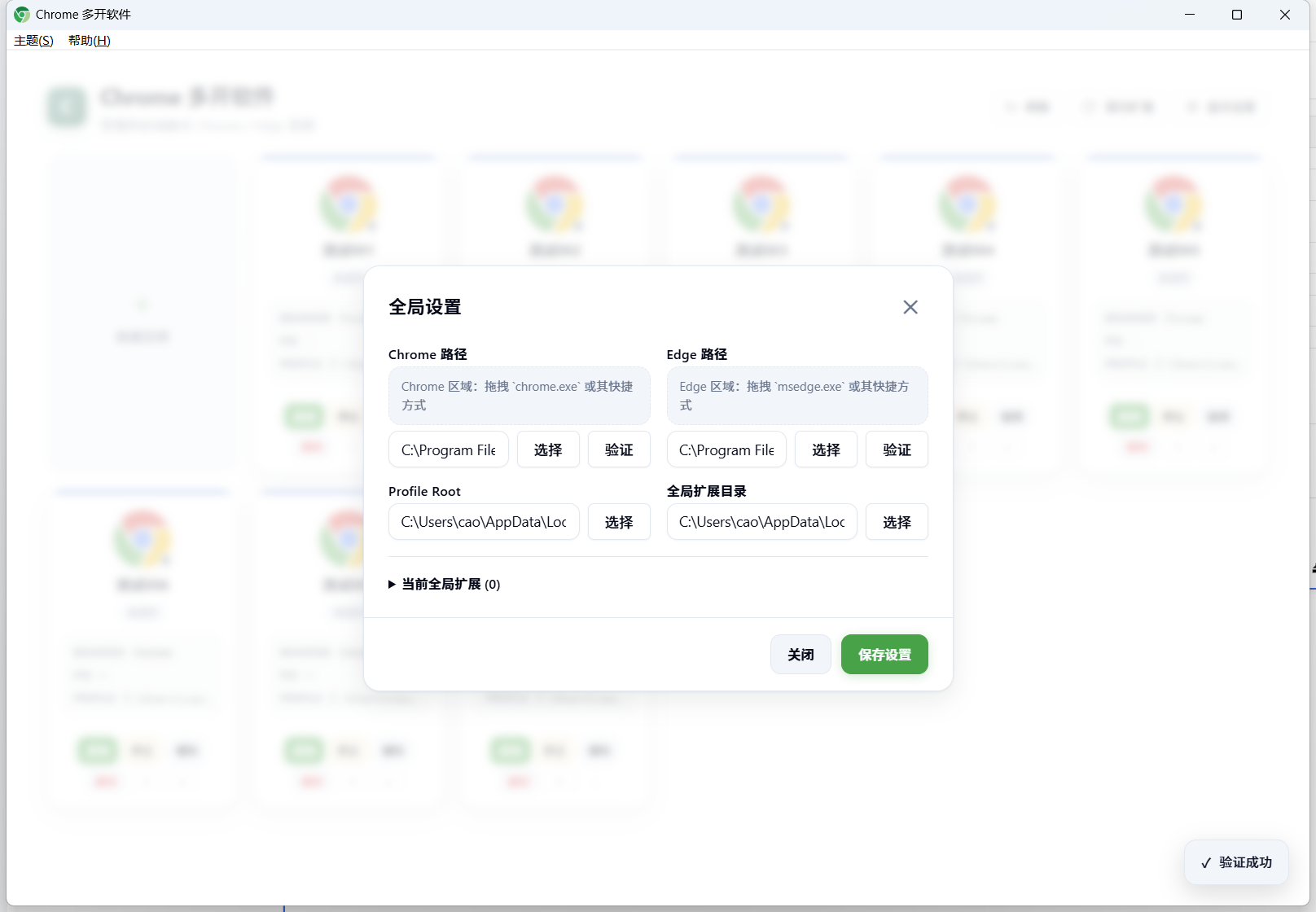Click 选择 next to Profile Root
Screen dimensions: 1316x912
(x=619, y=522)
